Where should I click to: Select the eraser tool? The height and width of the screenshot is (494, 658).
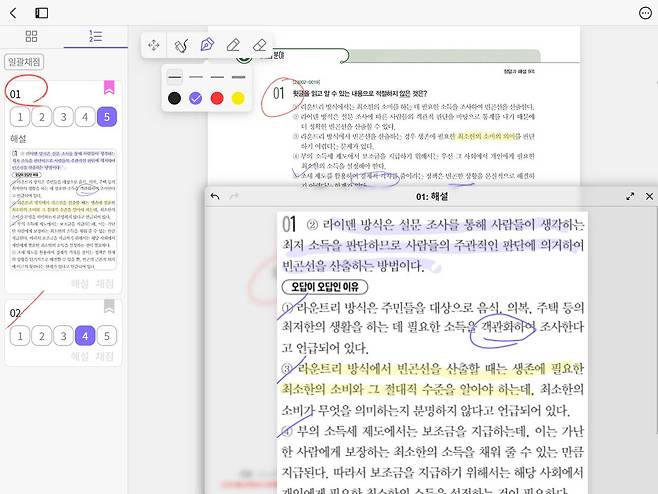pyautogui.click(x=260, y=45)
